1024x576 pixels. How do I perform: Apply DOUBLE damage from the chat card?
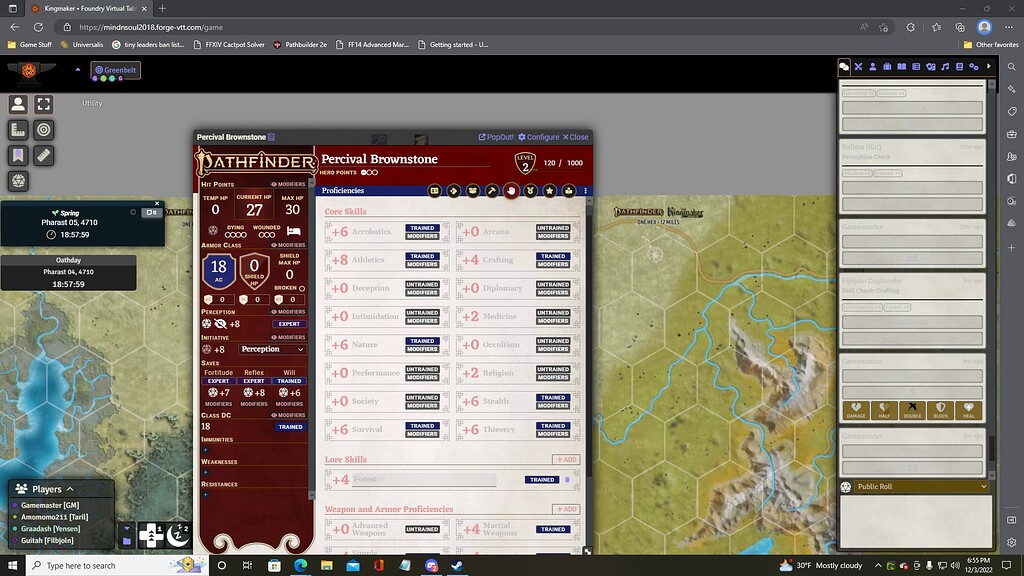coord(912,409)
